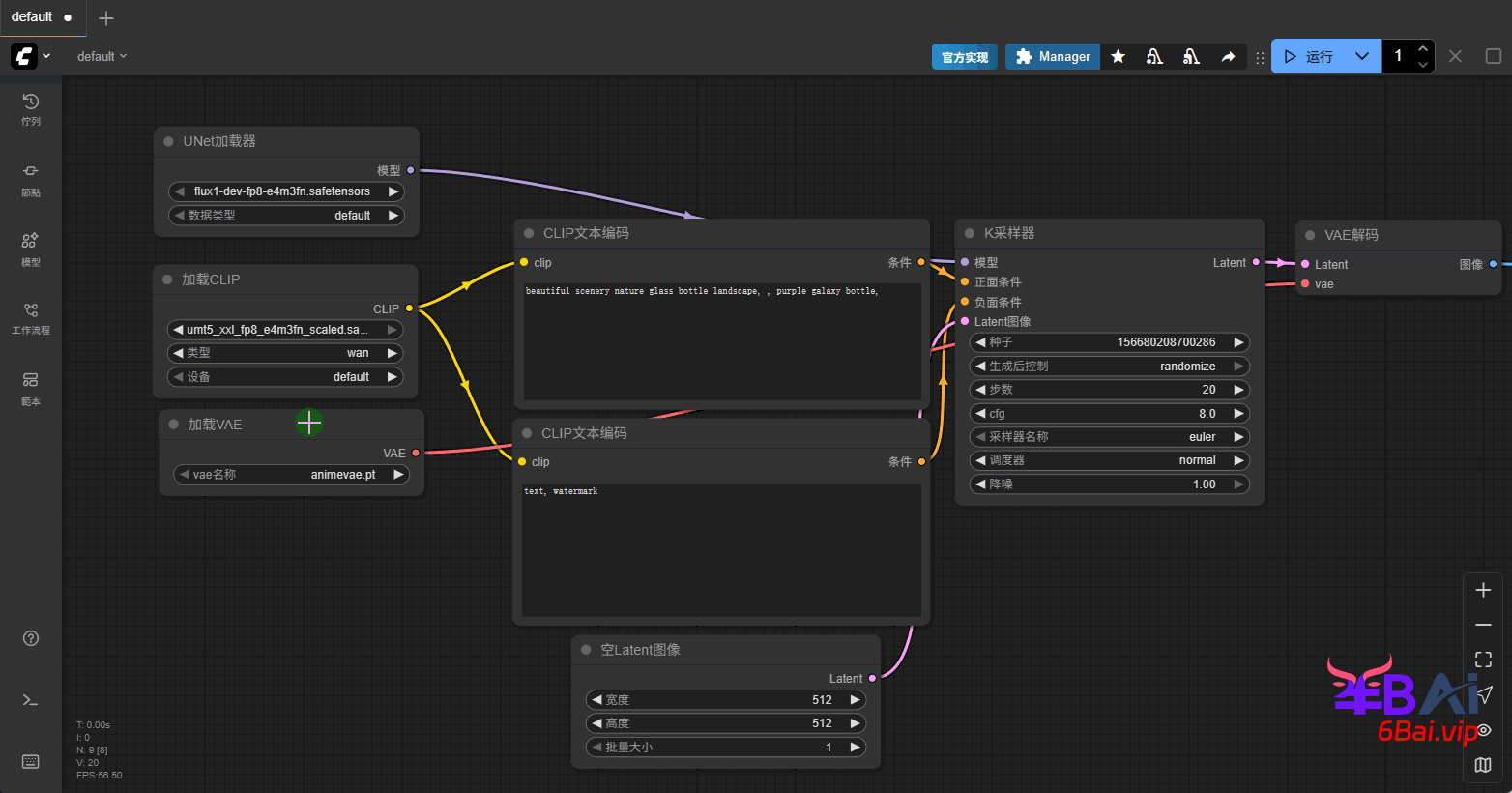Click the share arrow icon in toolbar

(1228, 57)
